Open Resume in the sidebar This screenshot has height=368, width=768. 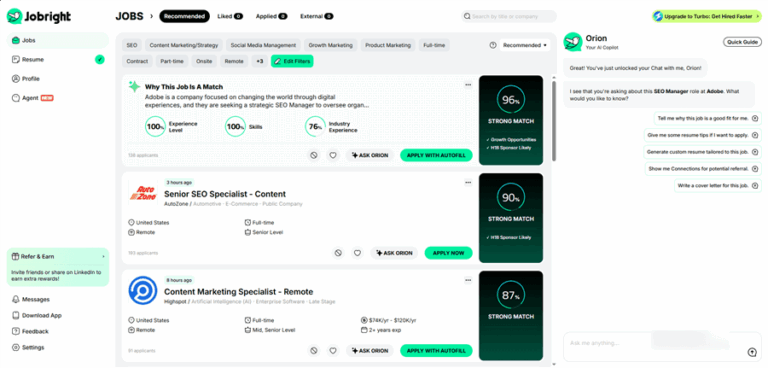point(33,59)
